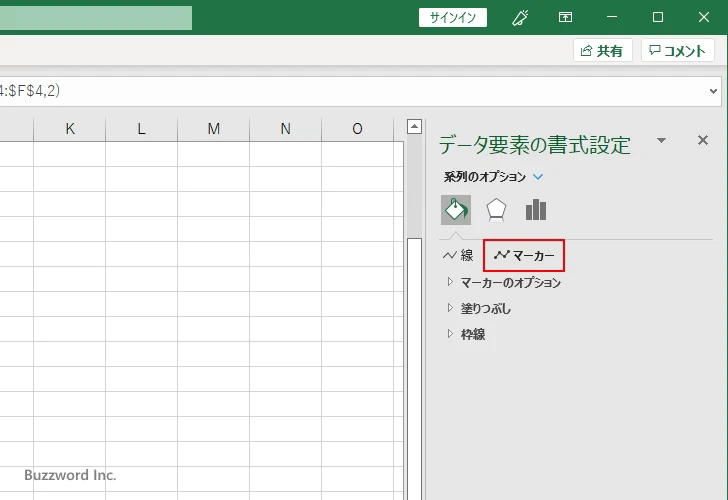Click the pen-and-lightning icon in the title bar
The height and width of the screenshot is (500, 728).
point(520,18)
